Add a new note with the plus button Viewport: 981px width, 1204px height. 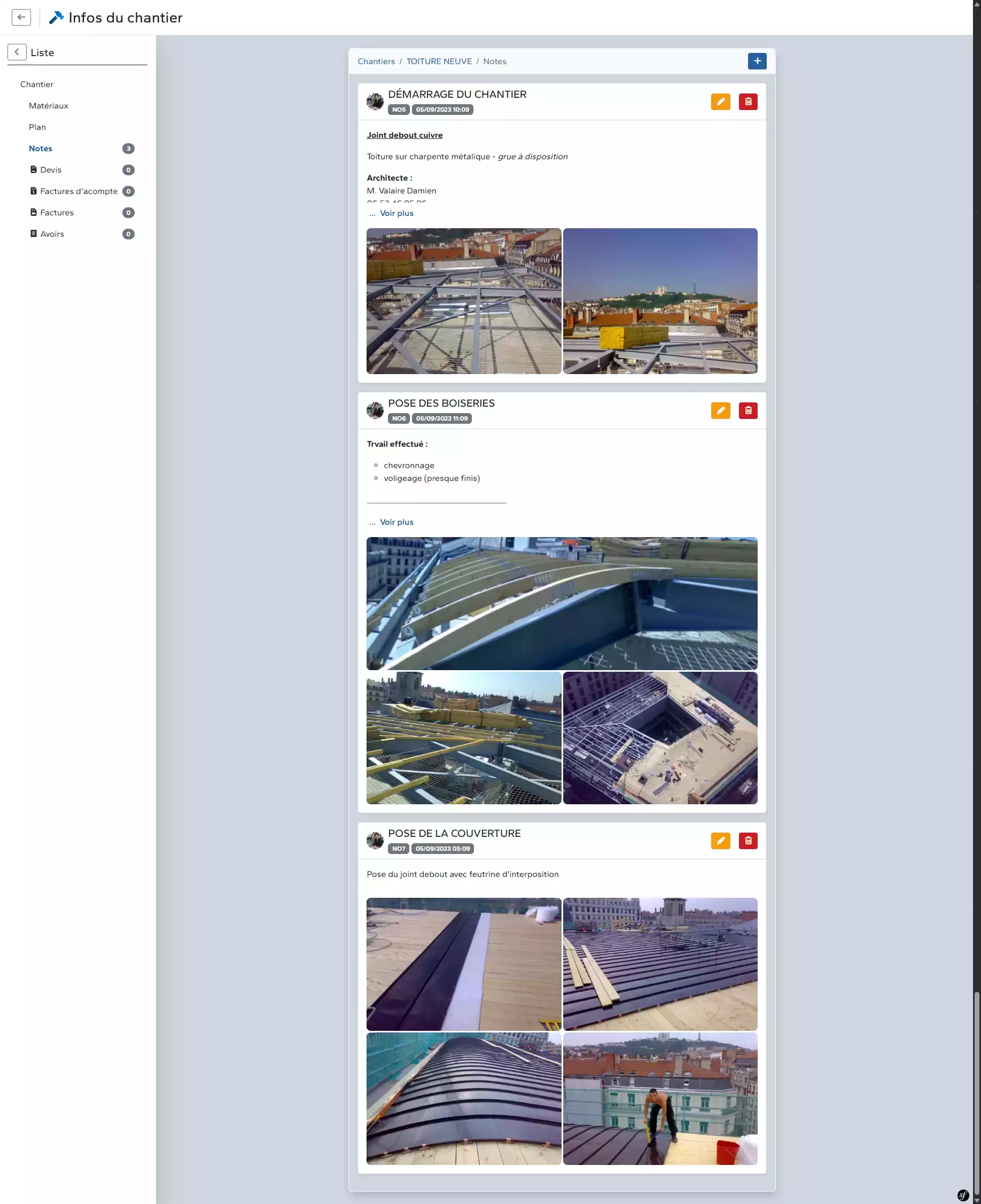757,61
